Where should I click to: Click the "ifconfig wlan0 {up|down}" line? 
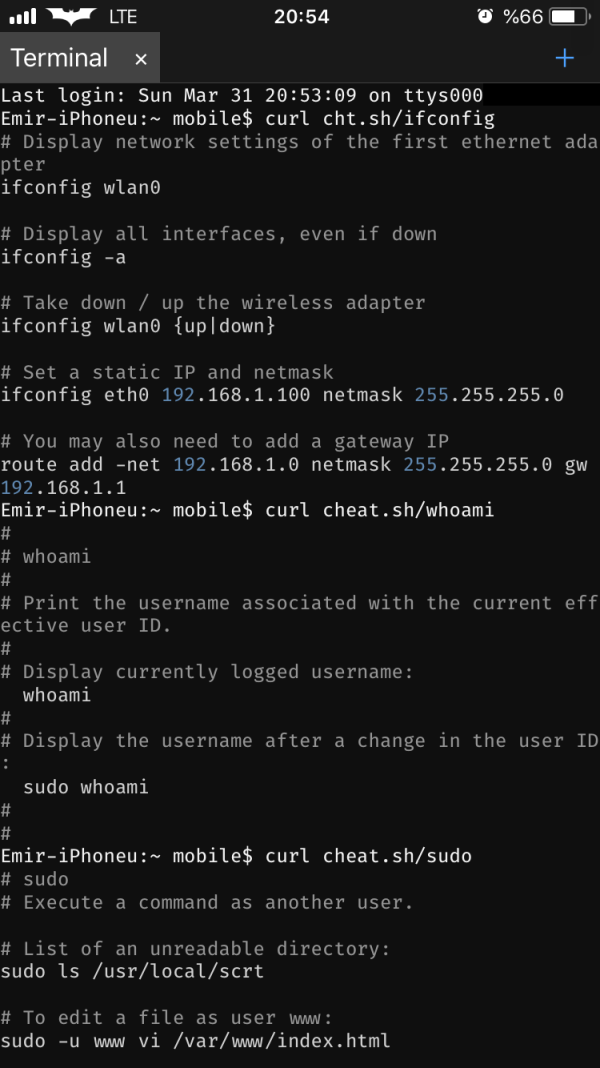point(138,326)
